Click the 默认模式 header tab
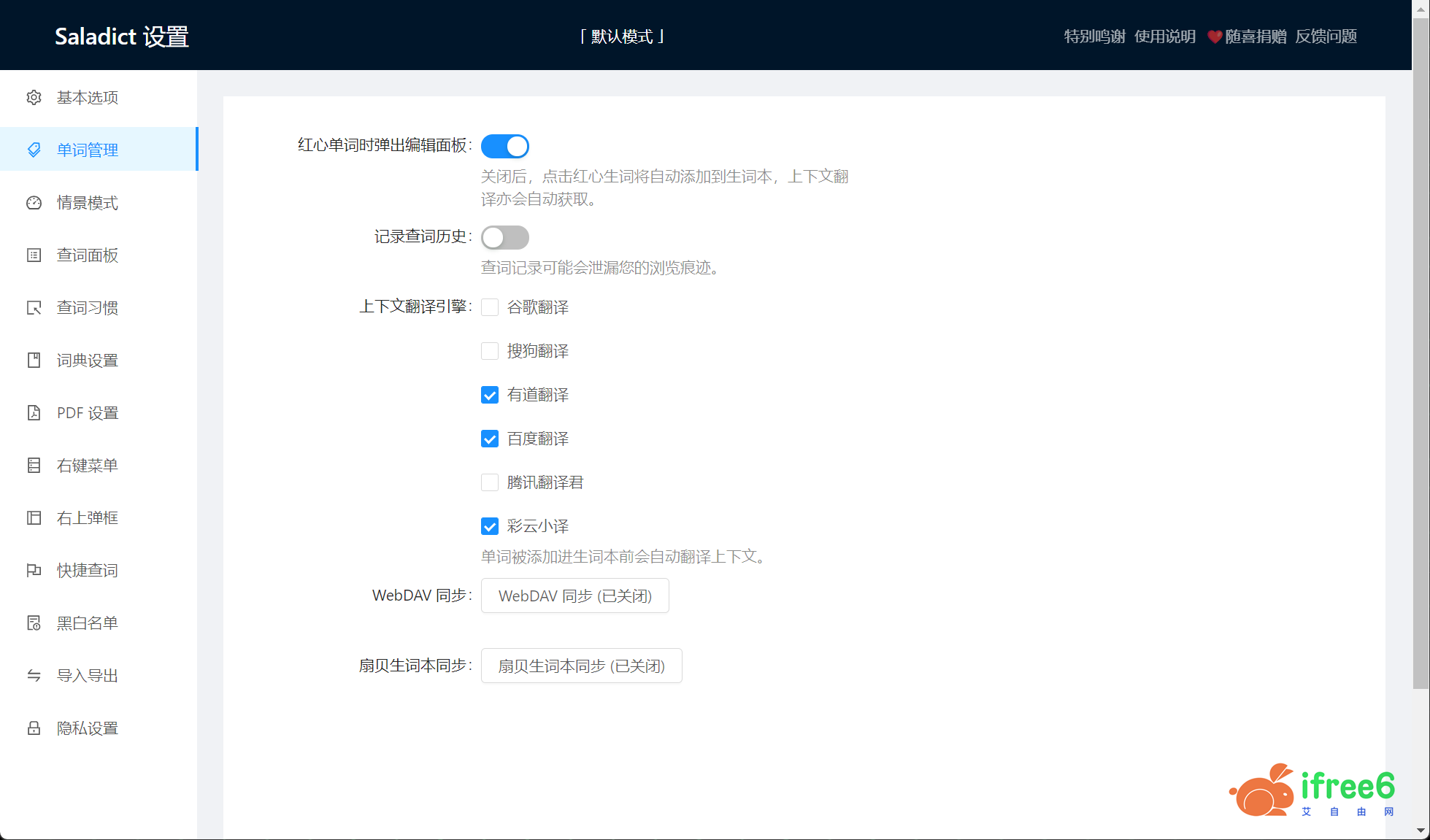This screenshot has height=840, width=1430. tap(622, 36)
